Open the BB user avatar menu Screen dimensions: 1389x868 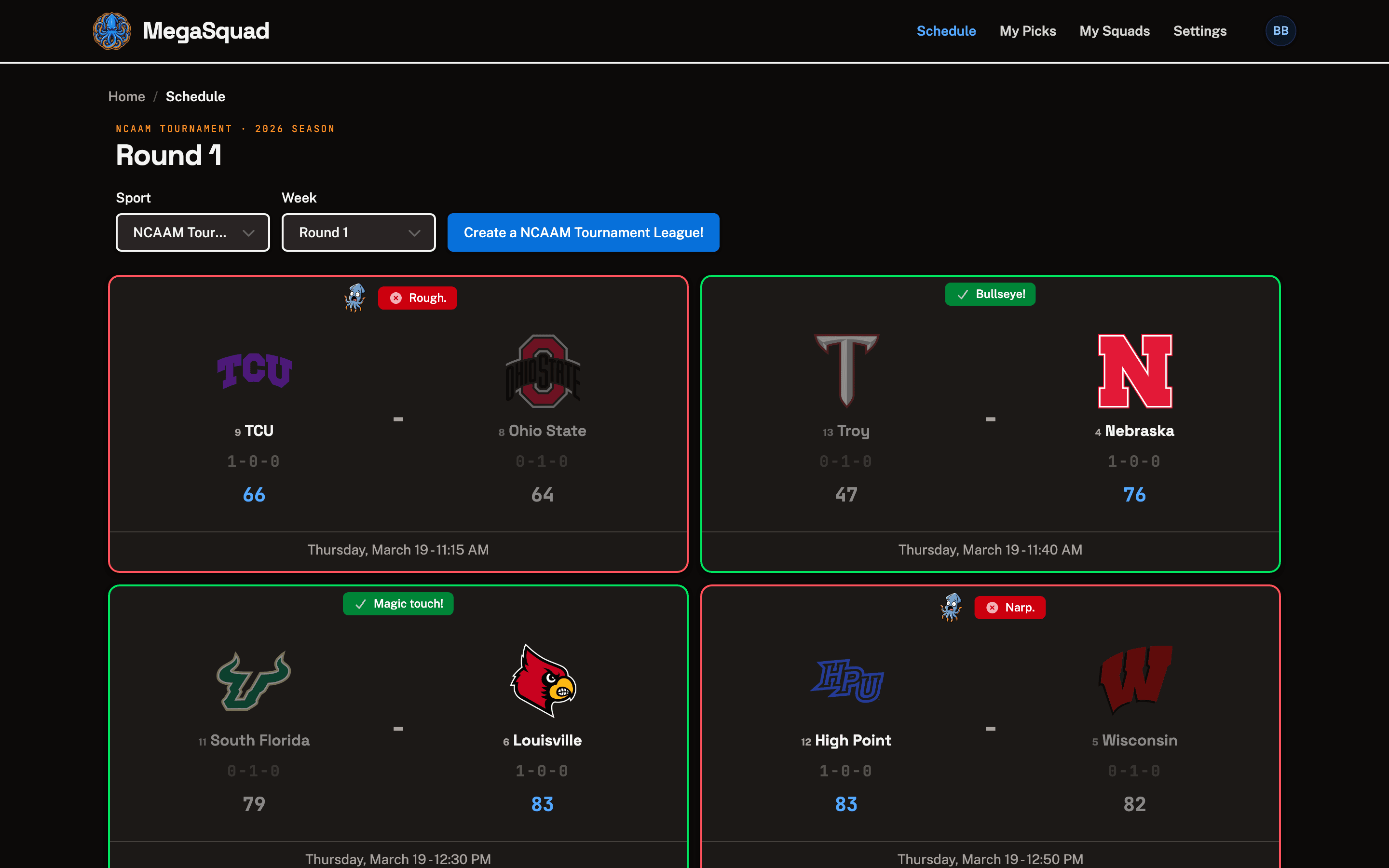point(1280,31)
